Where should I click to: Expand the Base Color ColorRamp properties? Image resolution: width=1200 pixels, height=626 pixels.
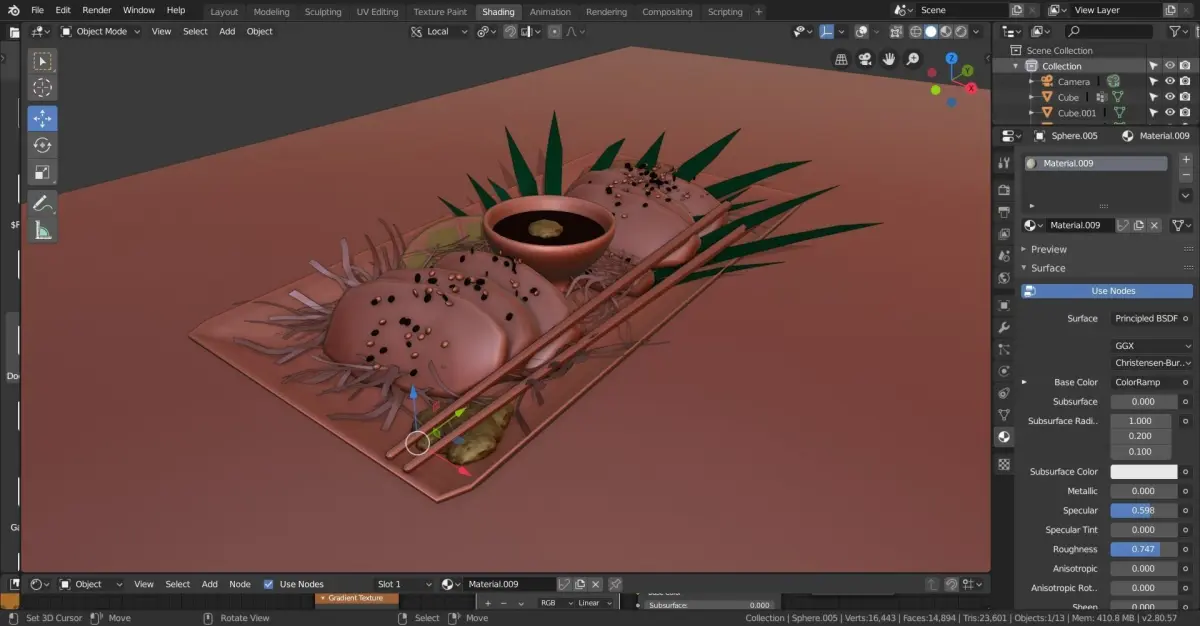1024,382
